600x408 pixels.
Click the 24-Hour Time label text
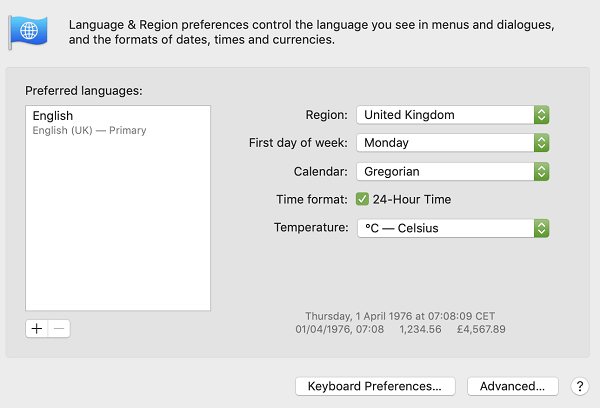412,200
